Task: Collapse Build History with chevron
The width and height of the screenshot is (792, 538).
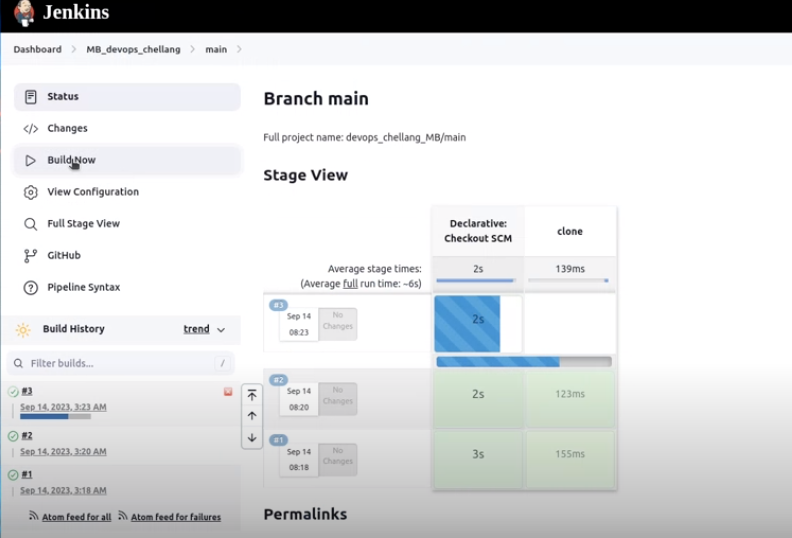Action: tap(221, 330)
